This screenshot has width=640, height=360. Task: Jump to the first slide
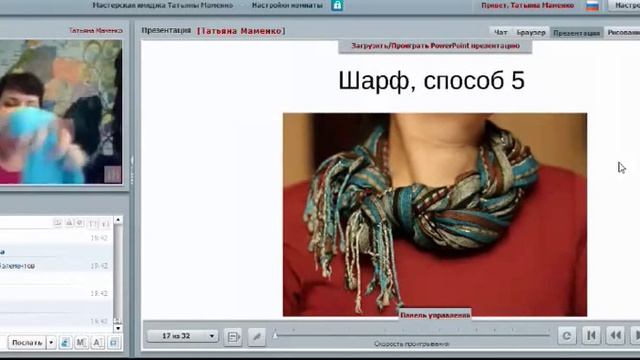click(x=591, y=336)
